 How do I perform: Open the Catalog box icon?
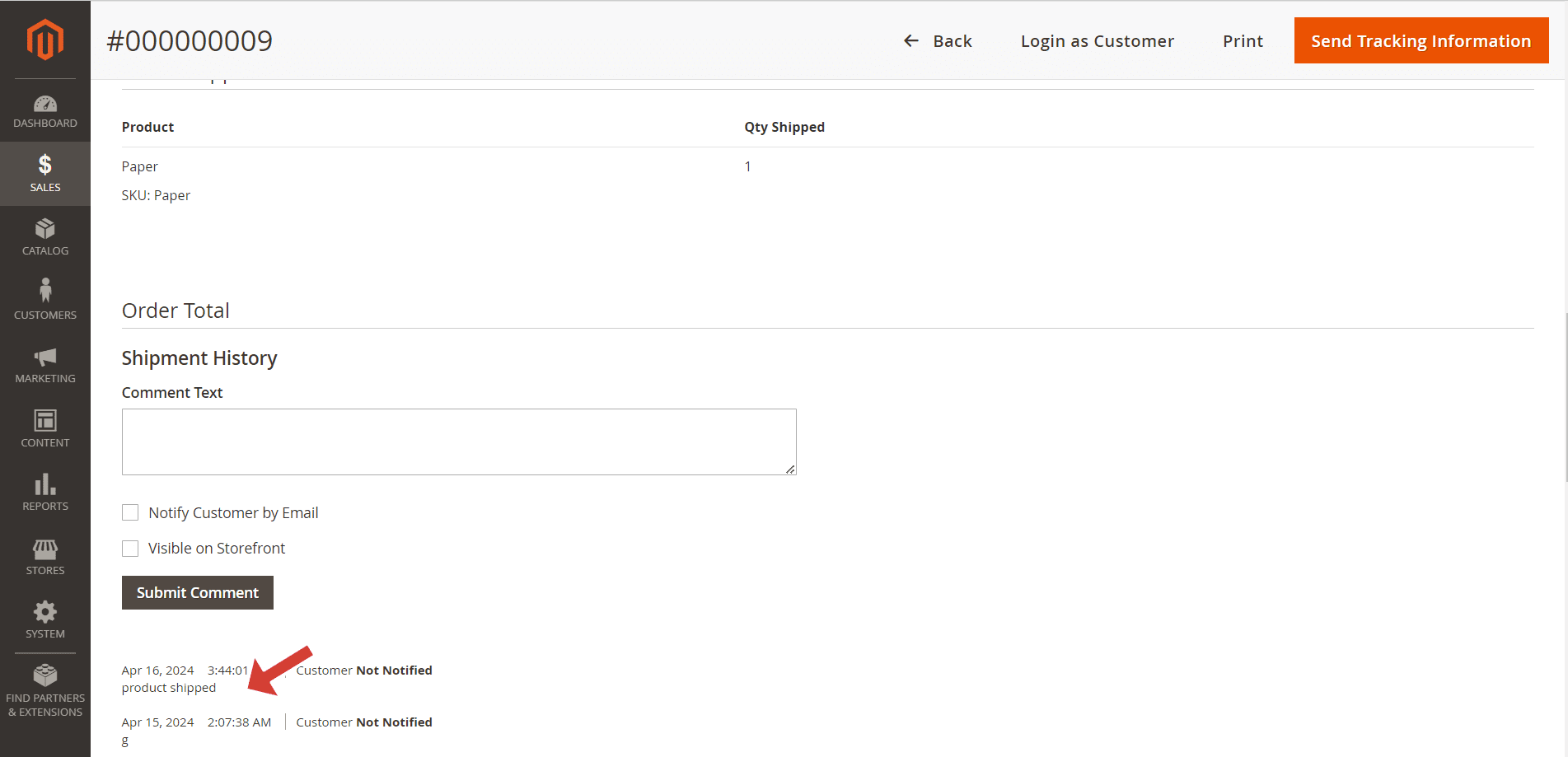click(x=44, y=229)
